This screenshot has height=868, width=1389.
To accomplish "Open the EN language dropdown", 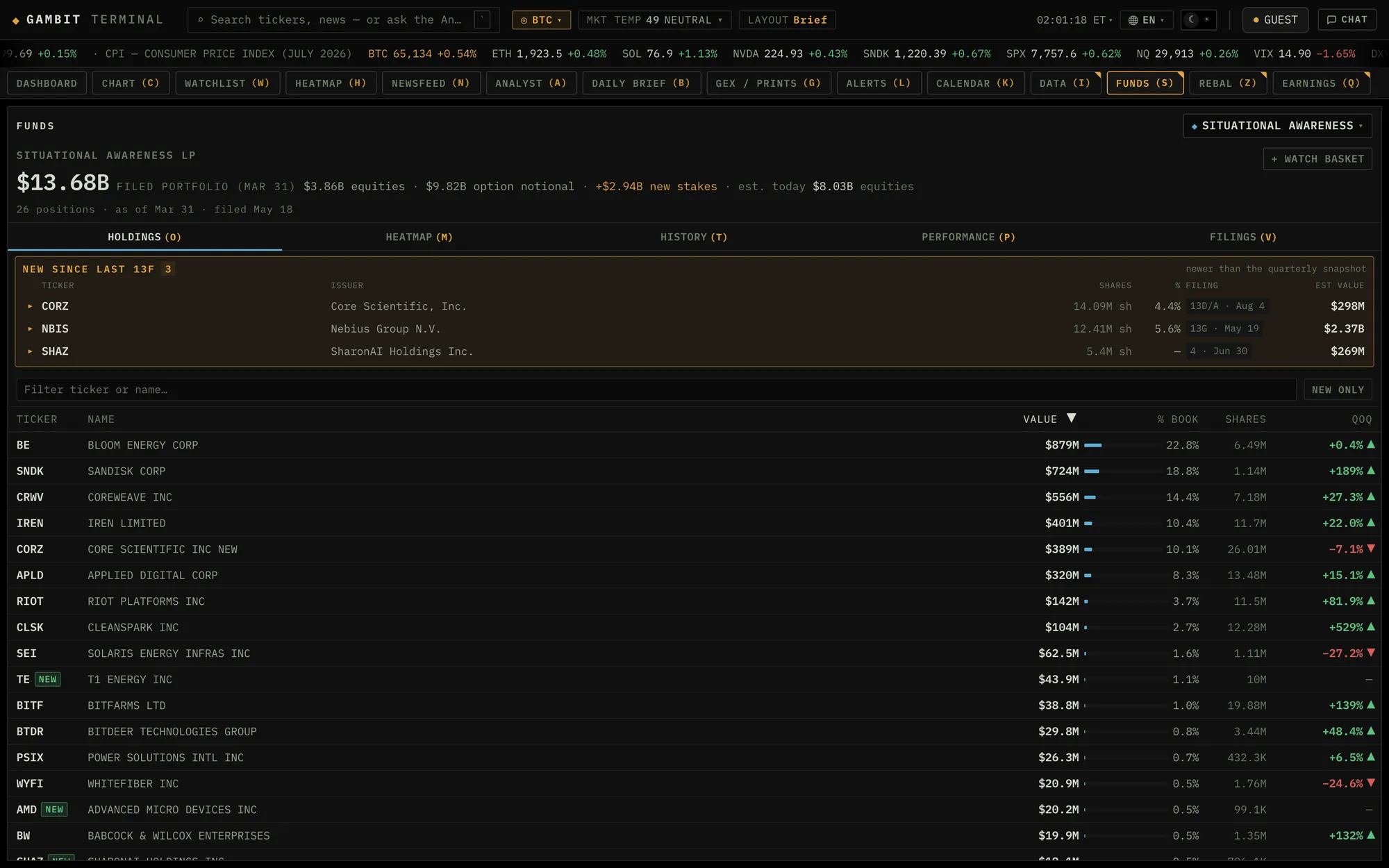I will coord(1147,20).
